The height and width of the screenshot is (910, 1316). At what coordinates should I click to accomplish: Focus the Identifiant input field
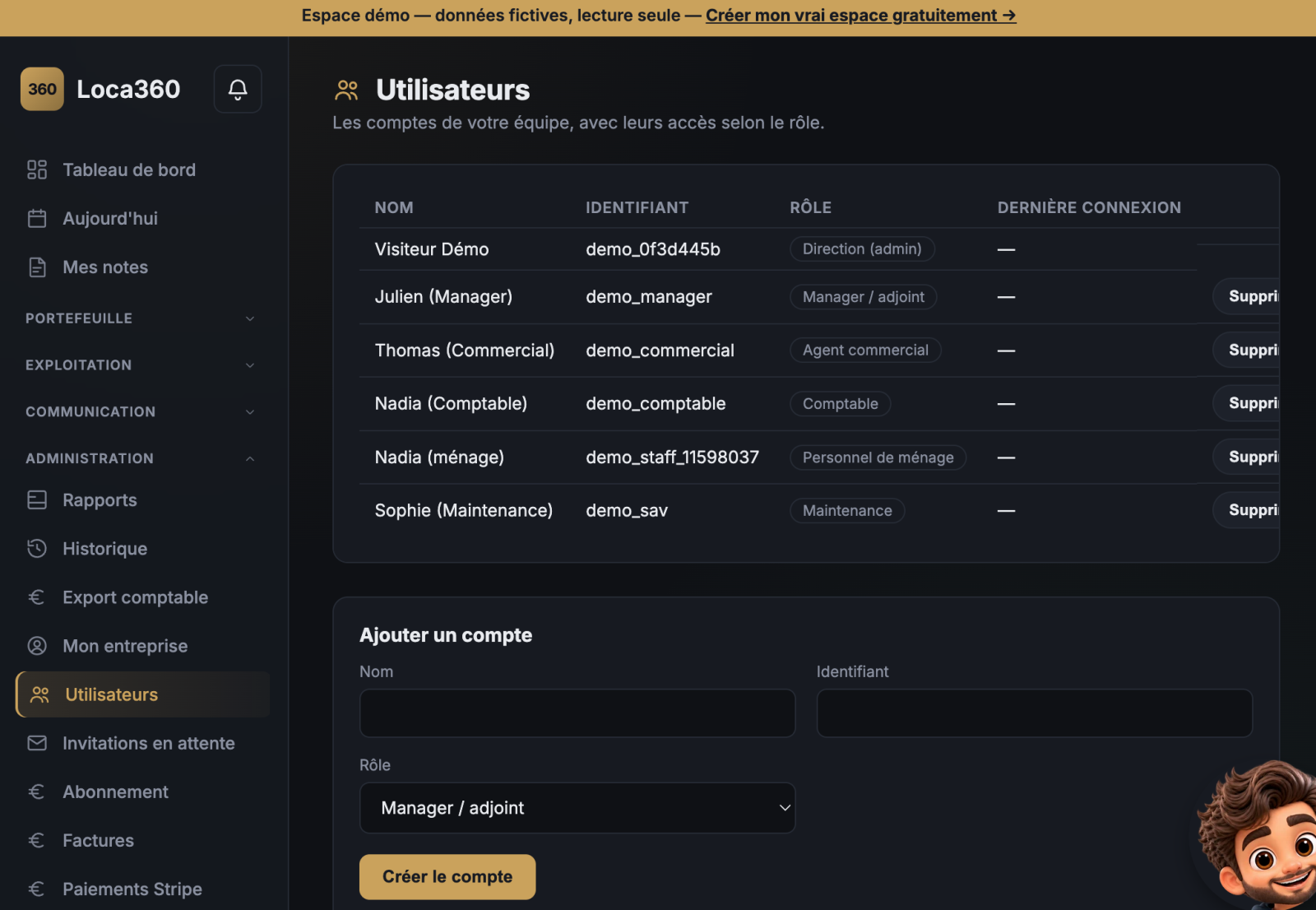click(1035, 713)
